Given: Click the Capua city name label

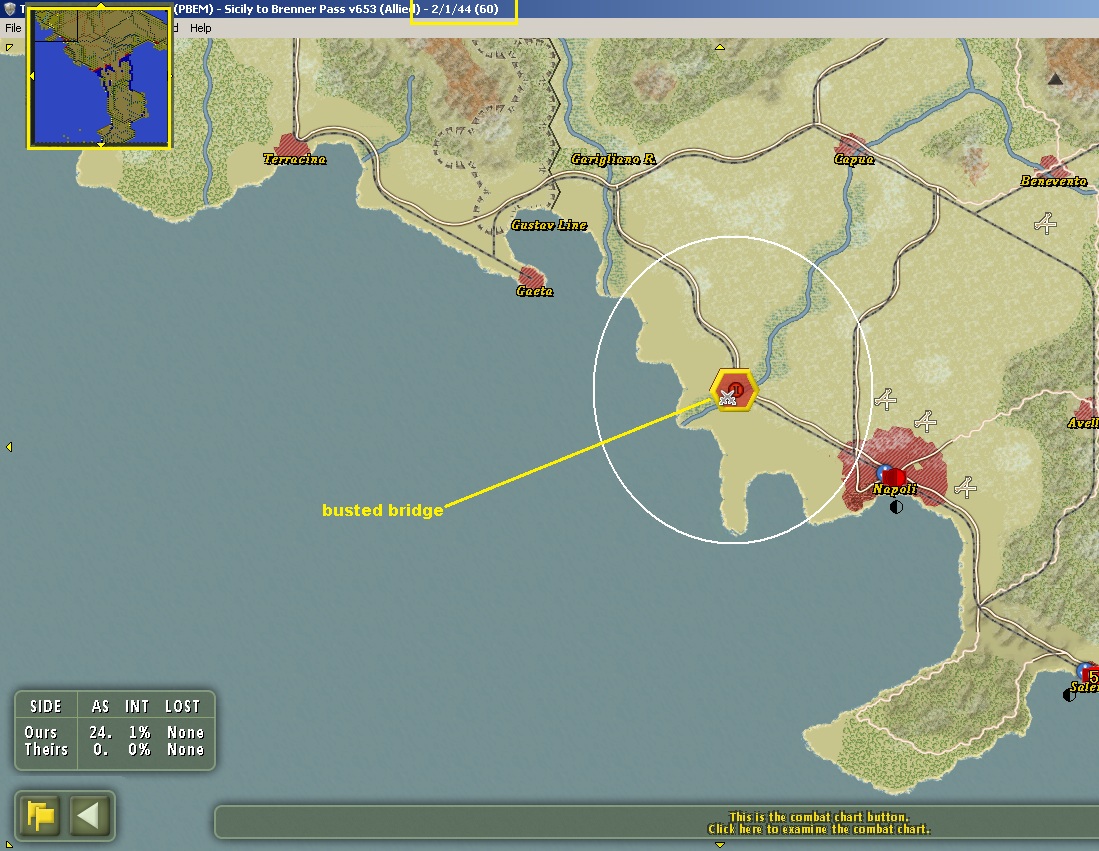Looking at the screenshot, I should coord(854,159).
